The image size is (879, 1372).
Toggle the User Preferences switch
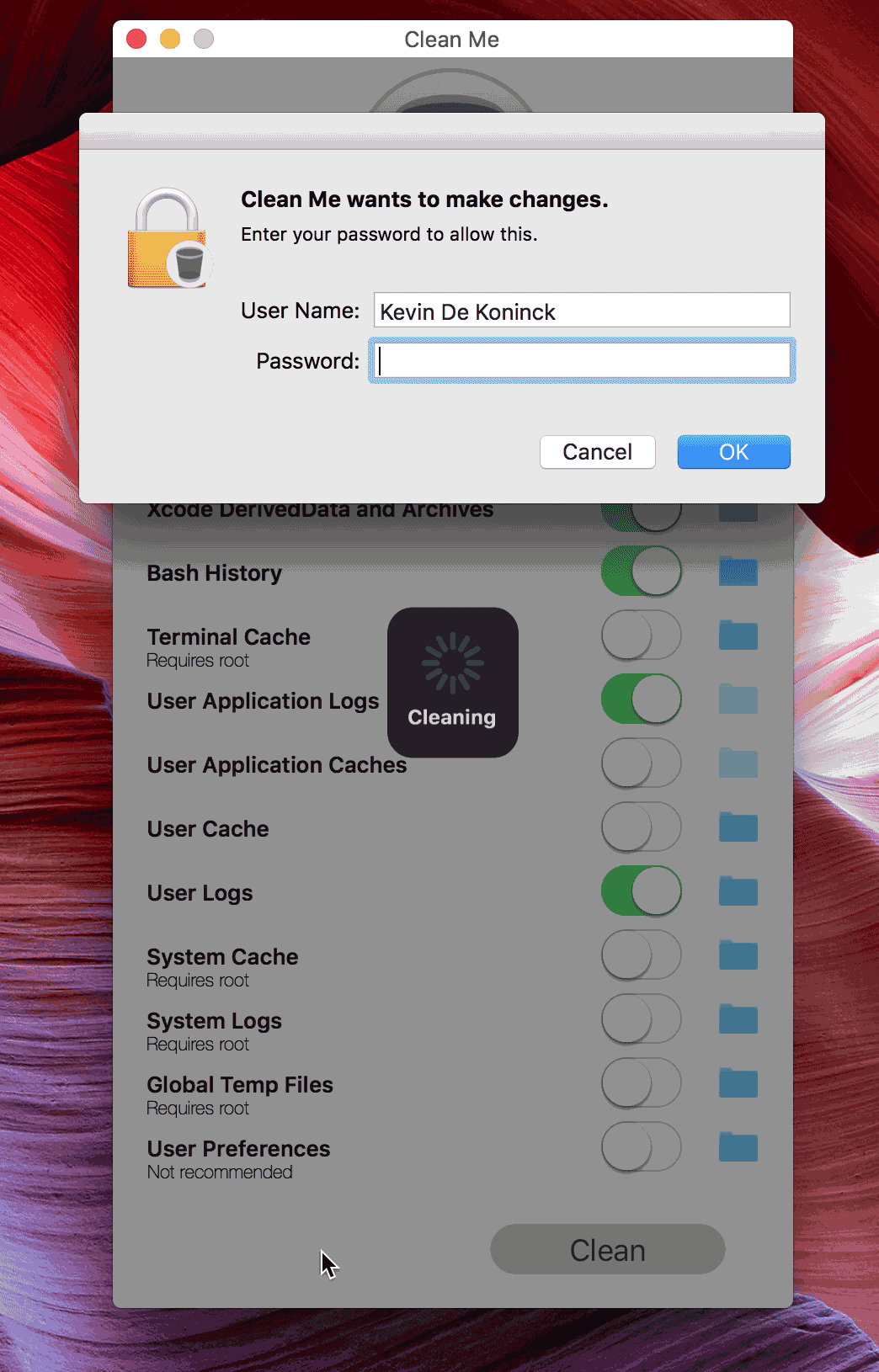click(x=641, y=1147)
